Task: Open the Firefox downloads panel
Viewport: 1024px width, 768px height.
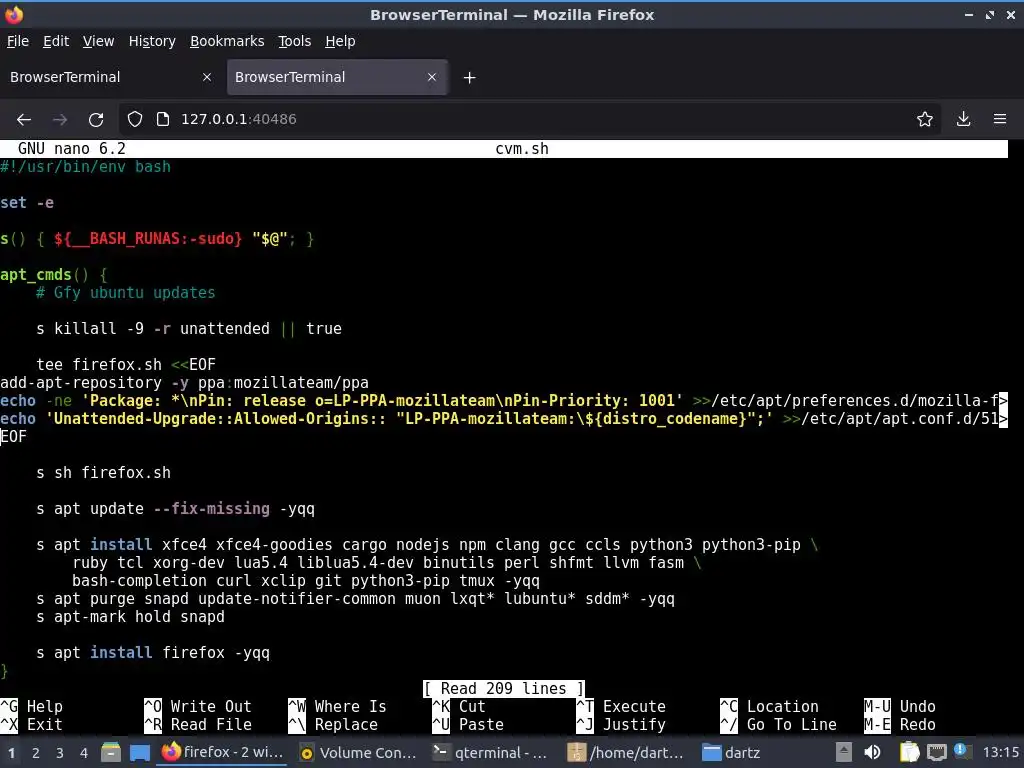Action: pyautogui.click(x=963, y=119)
